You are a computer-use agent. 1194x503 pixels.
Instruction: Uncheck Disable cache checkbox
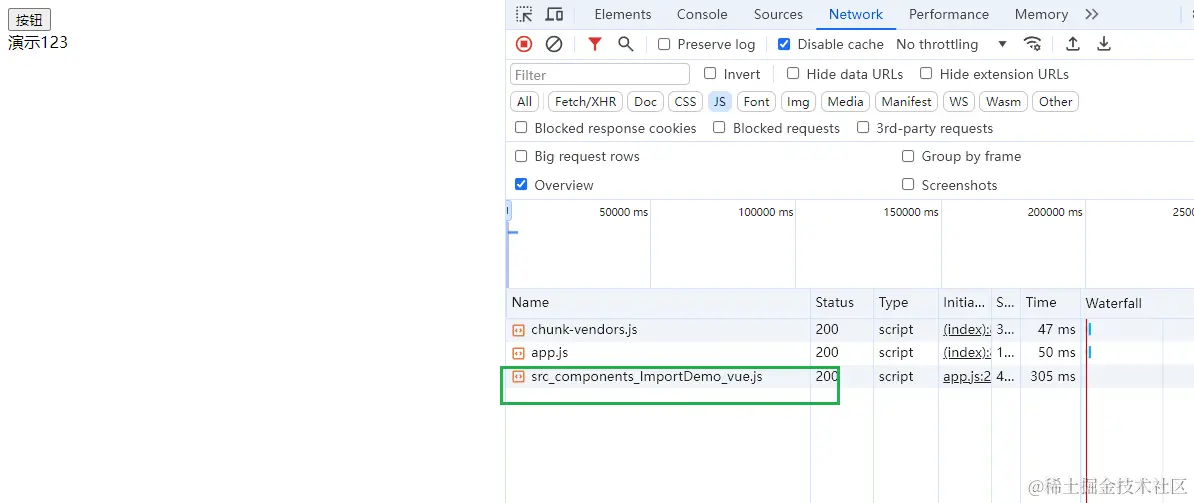(x=784, y=44)
